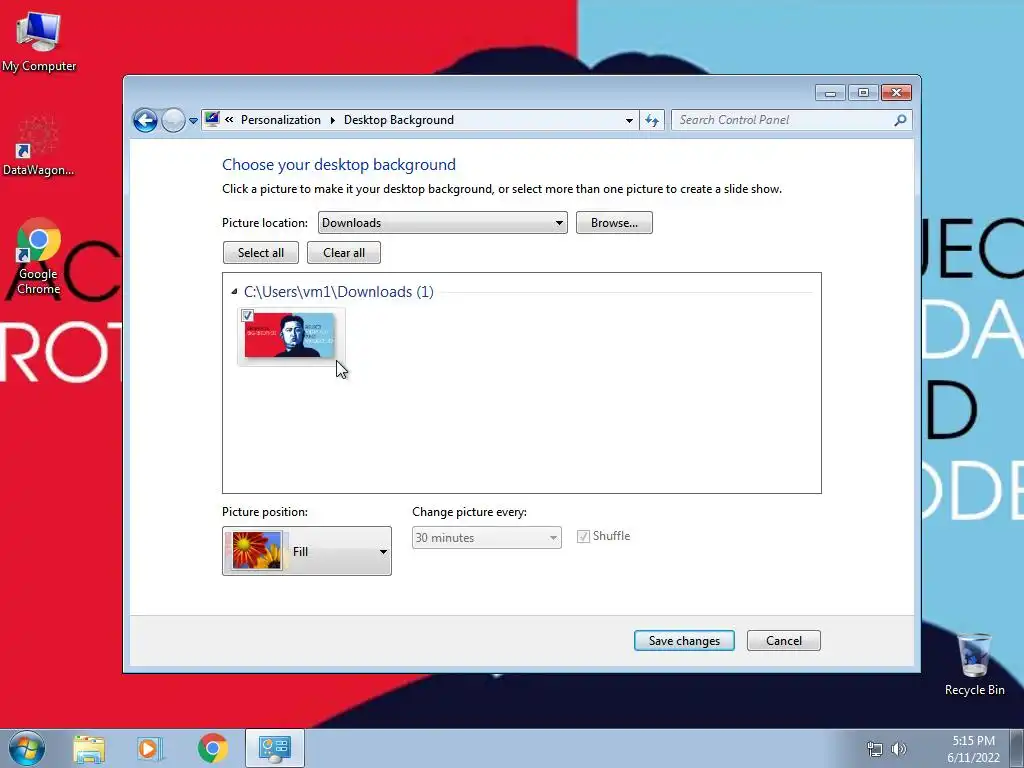Navigate to Personalization breadcrumb
Image resolution: width=1024 pixels, height=768 pixels.
[281, 120]
